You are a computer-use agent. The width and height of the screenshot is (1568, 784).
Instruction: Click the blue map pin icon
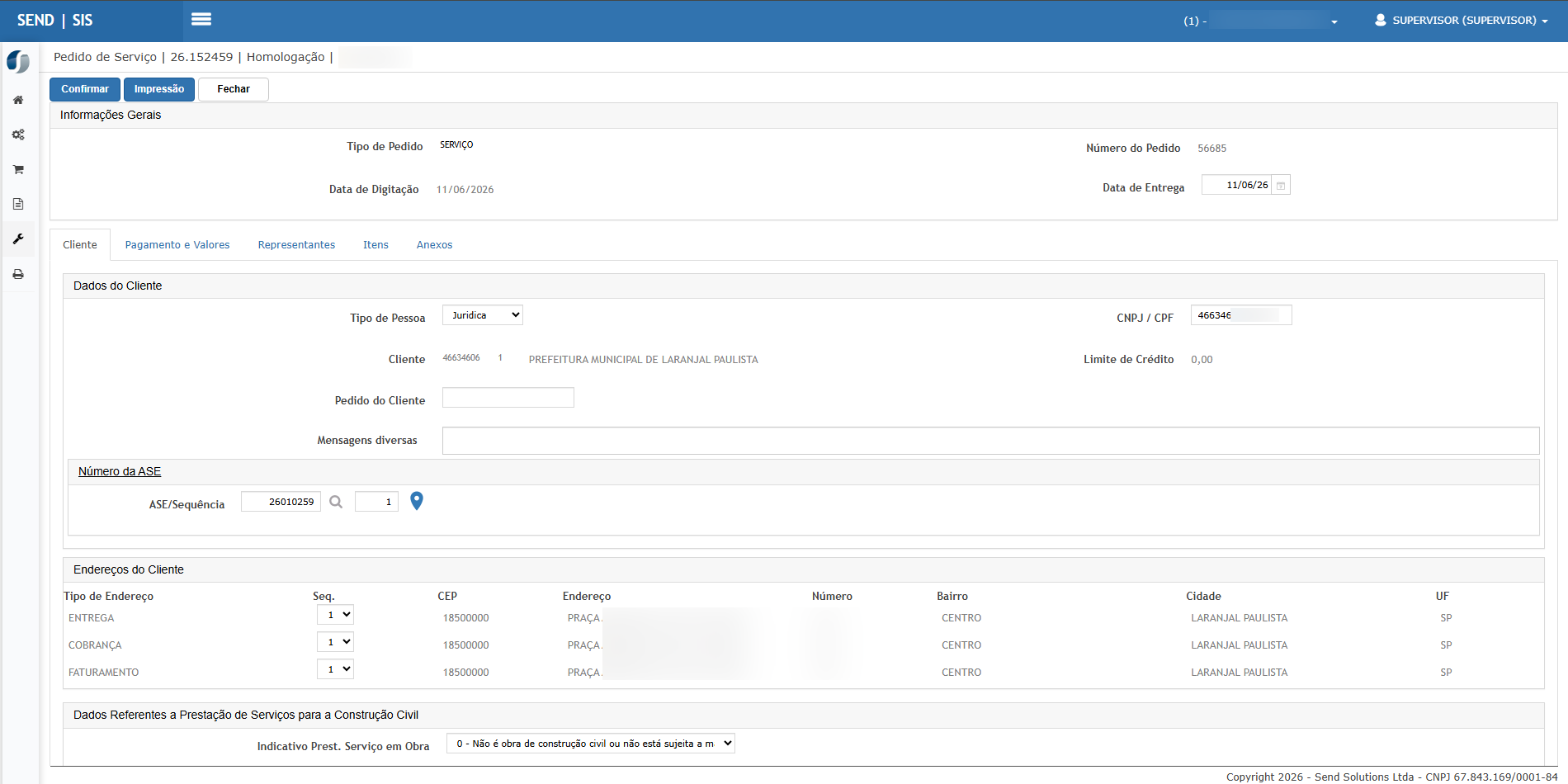click(x=417, y=501)
